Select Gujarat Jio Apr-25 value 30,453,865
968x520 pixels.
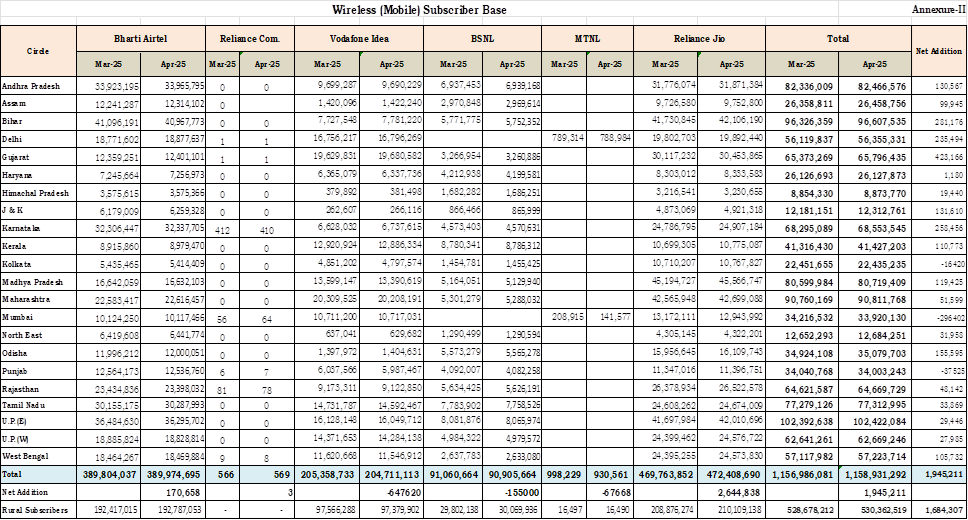click(x=740, y=157)
